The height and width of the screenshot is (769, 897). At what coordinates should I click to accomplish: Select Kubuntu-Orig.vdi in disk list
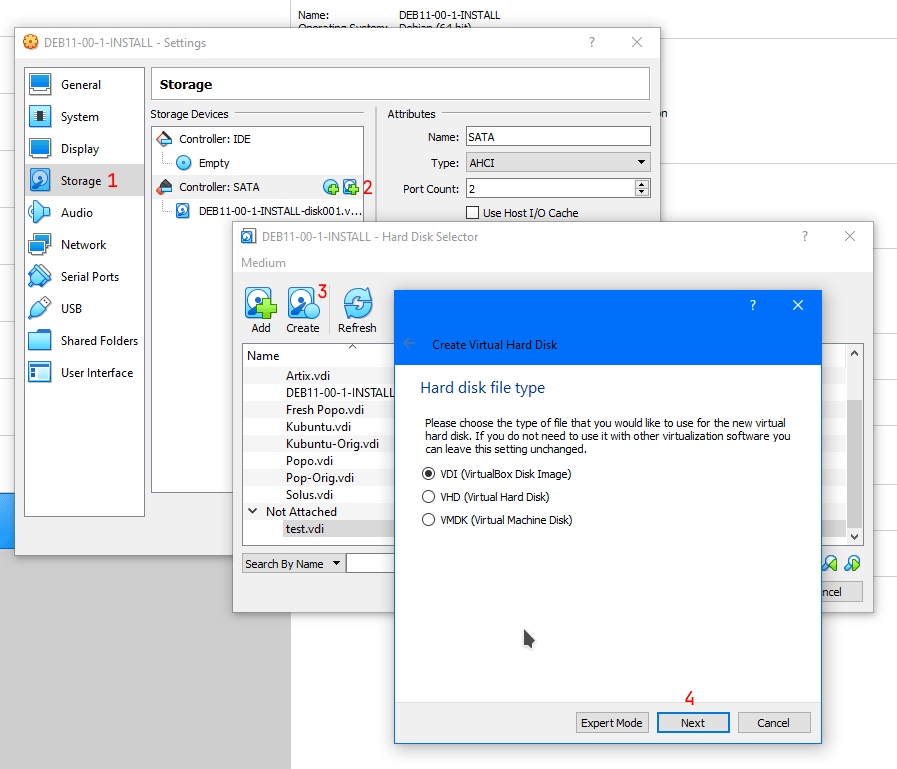pyautogui.click(x=332, y=444)
